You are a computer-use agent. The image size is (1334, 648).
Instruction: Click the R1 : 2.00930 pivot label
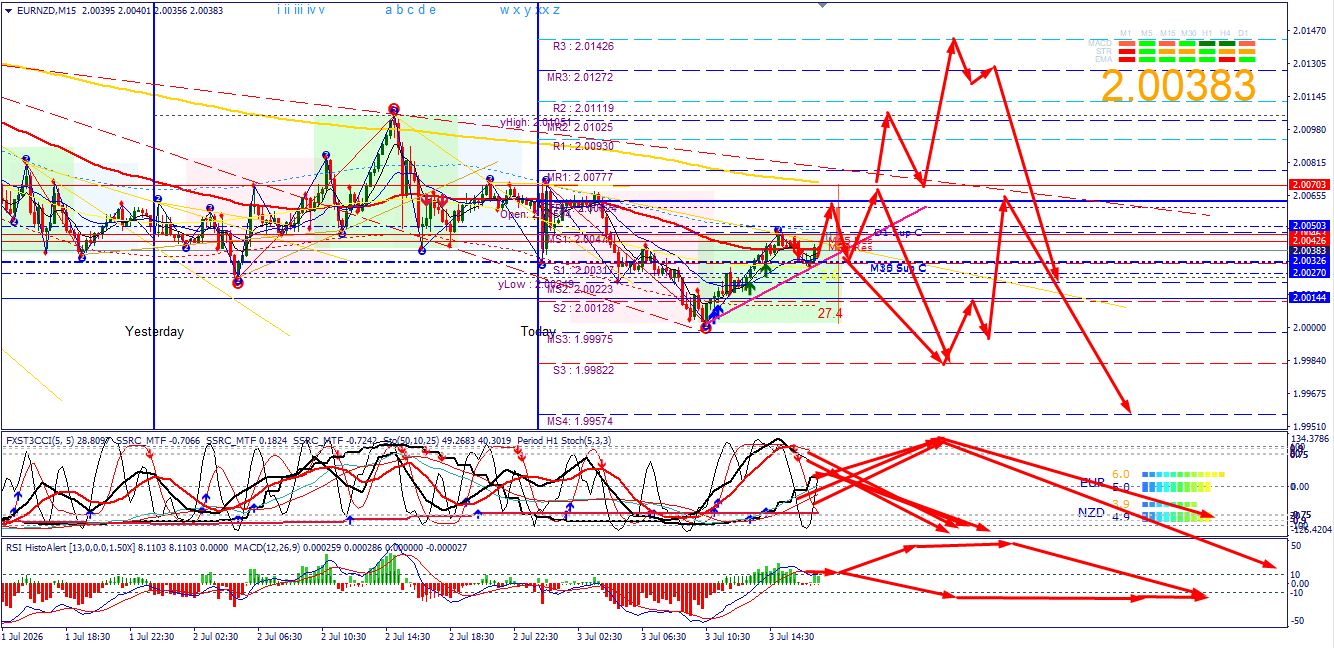click(583, 146)
